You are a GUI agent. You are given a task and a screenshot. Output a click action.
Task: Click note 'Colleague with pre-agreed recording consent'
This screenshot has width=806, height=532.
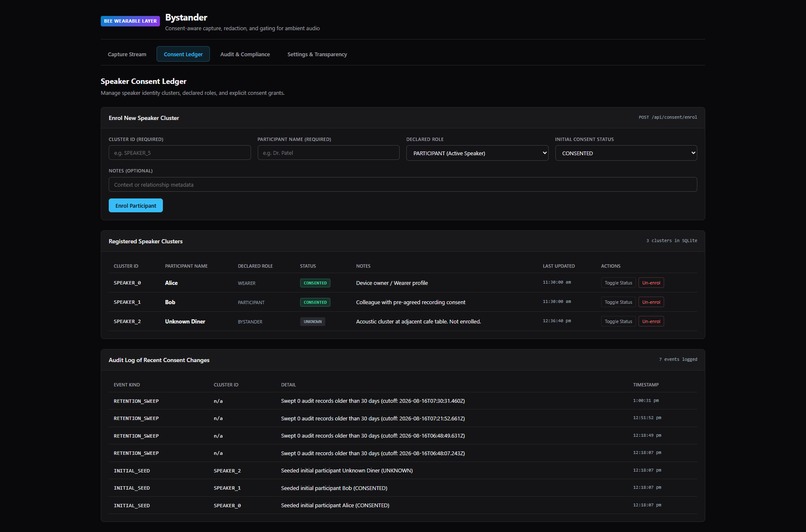(411, 302)
